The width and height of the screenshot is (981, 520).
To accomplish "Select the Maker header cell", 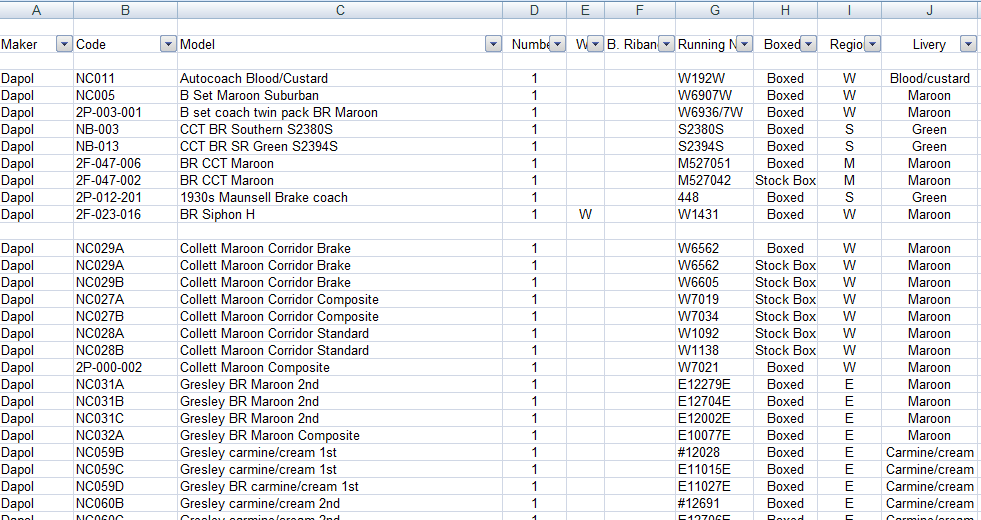I will (x=37, y=44).
